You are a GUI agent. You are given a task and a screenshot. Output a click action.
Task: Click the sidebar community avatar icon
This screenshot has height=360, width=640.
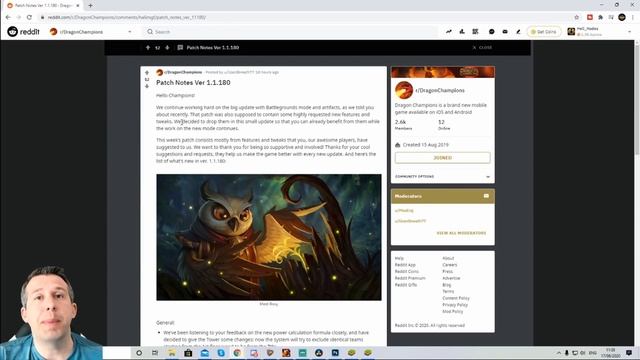(x=404, y=90)
